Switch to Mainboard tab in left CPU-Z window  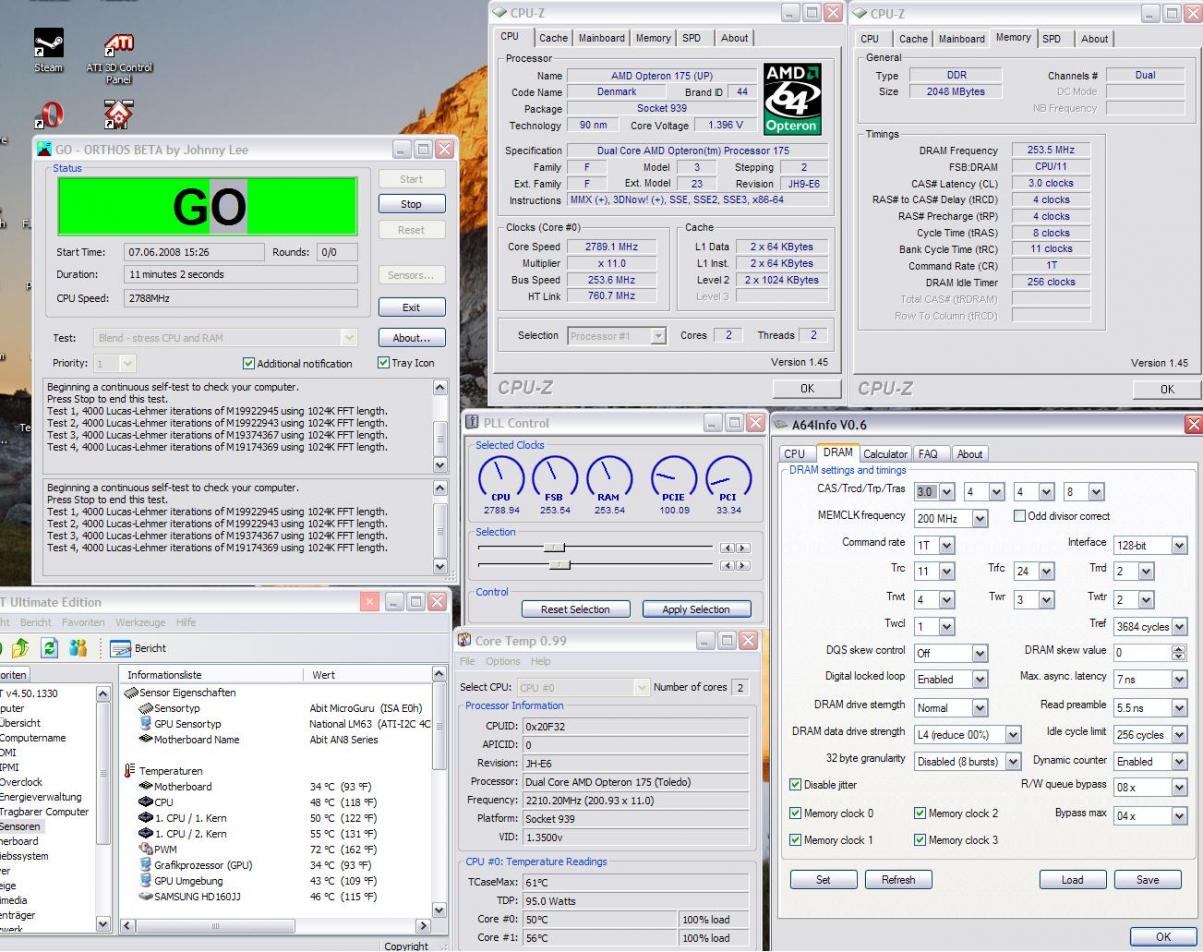point(602,38)
